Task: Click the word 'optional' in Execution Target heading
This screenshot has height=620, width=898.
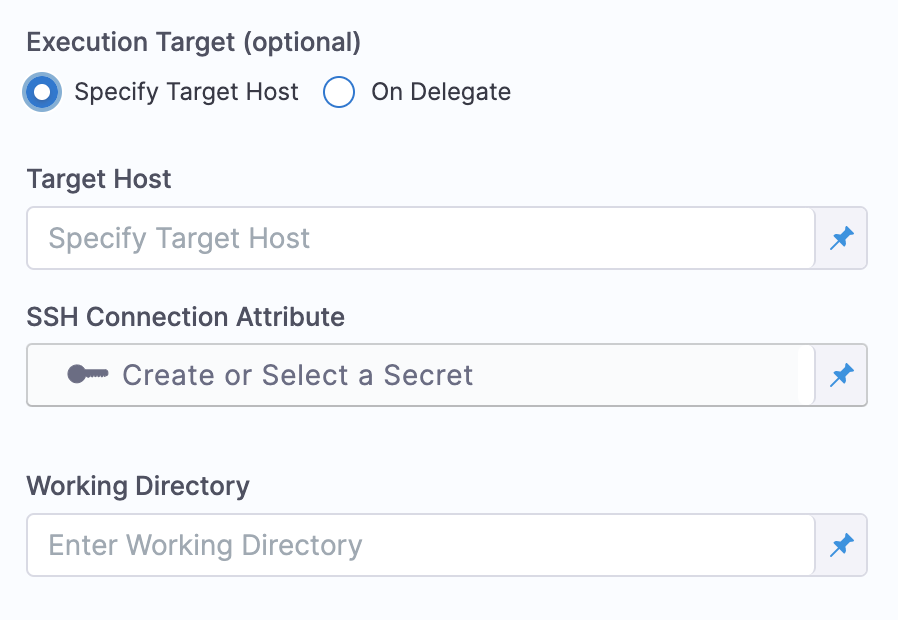Action: tap(304, 42)
